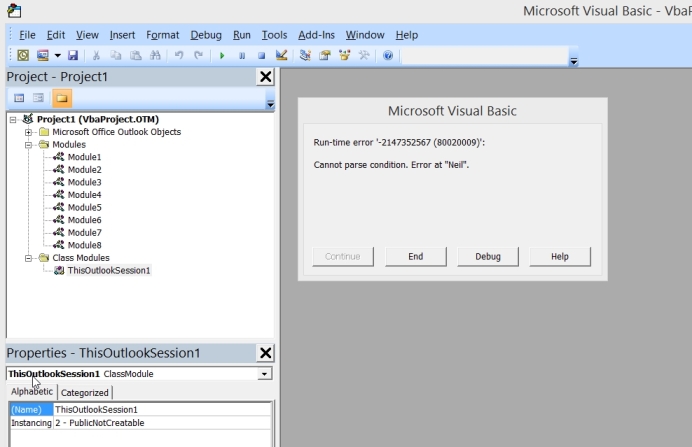Select Module4 in the project tree

coord(84,195)
